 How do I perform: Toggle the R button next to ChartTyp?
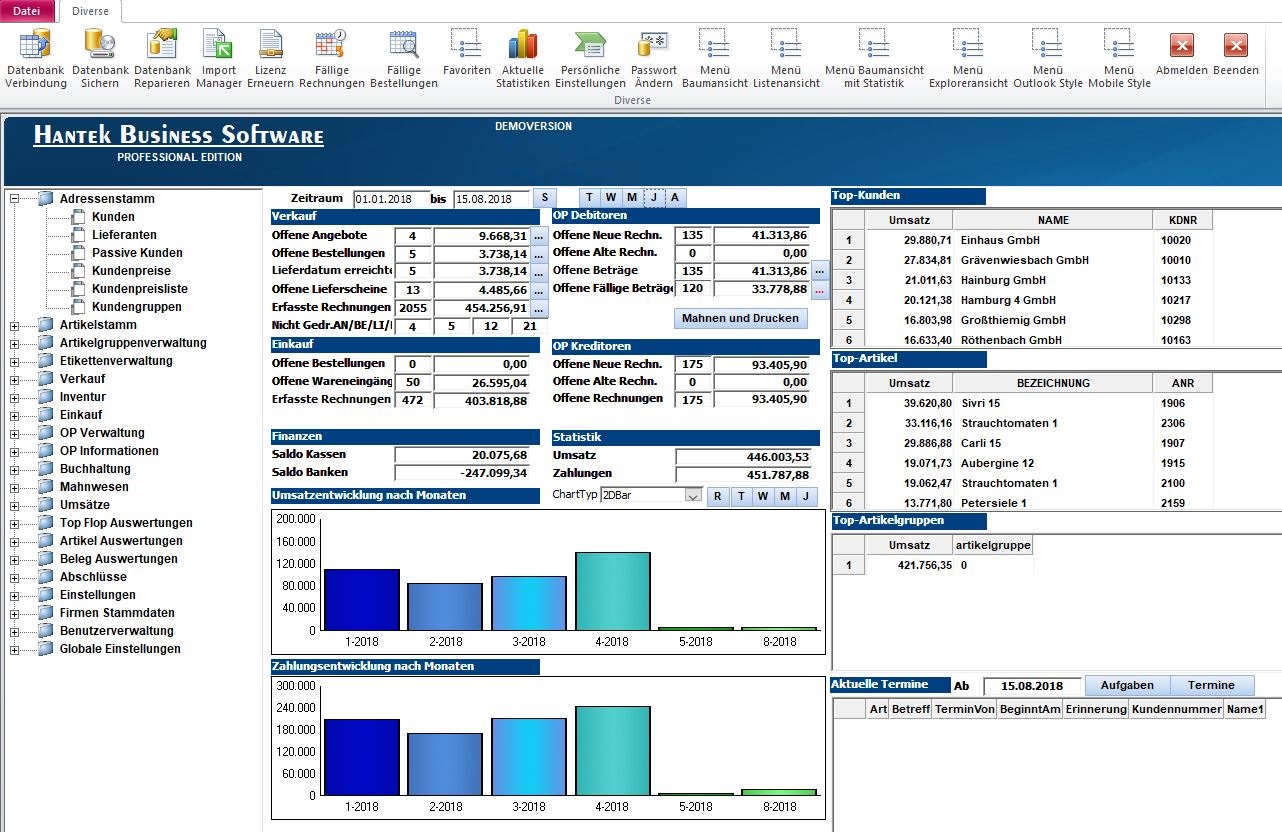coord(718,496)
